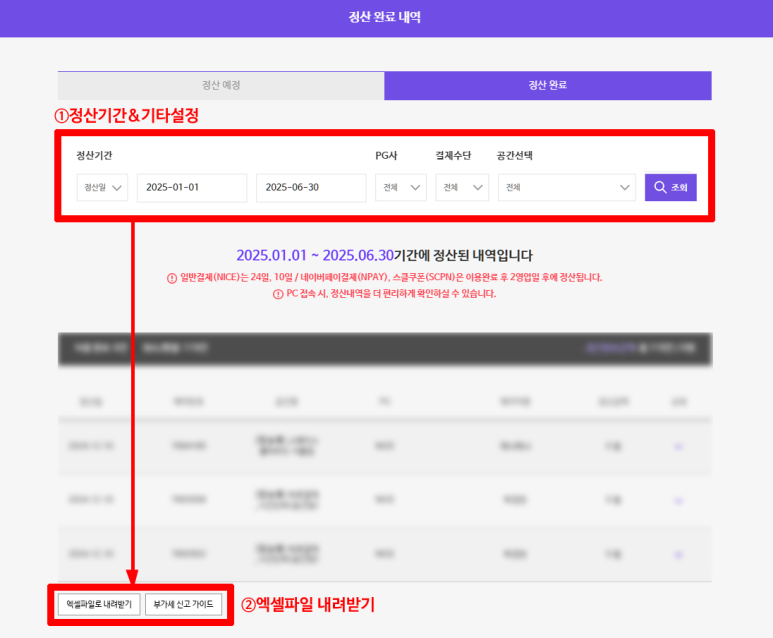This screenshot has width=773, height=638.
Task: Expand first settlement row chevron icon
Action: pyautogui.click(x=679, y=446)
